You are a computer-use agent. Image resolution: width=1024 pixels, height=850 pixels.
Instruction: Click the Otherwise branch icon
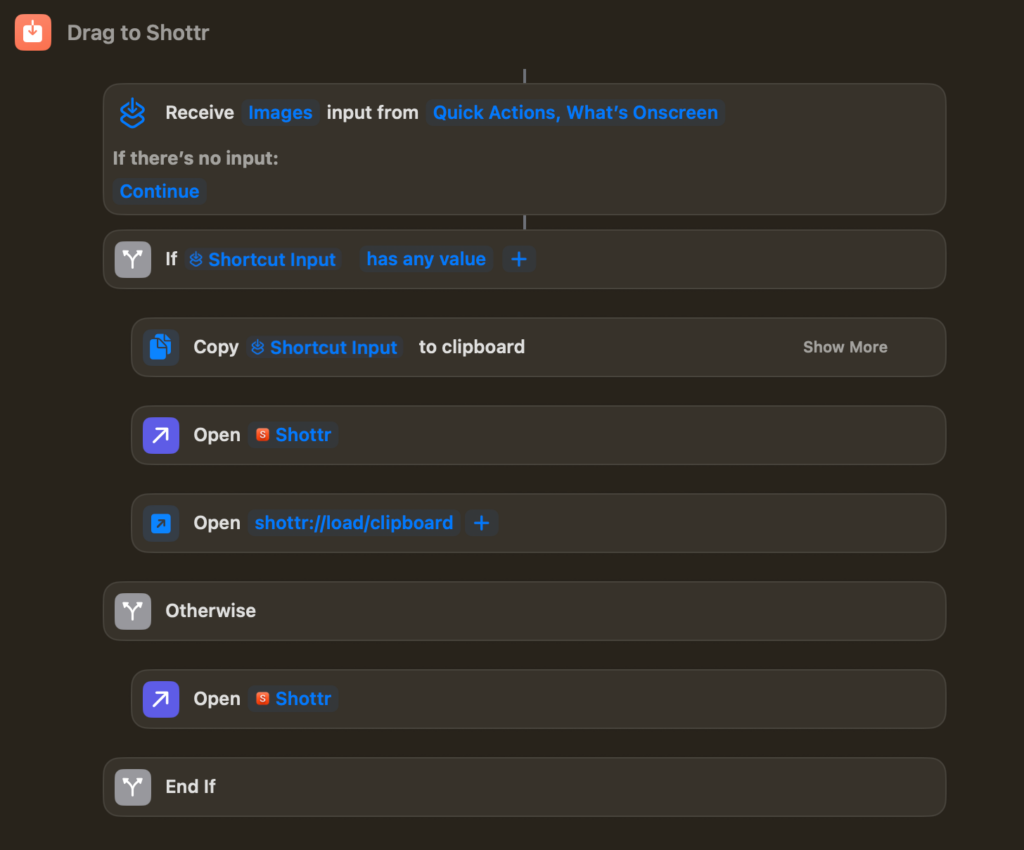133,611
